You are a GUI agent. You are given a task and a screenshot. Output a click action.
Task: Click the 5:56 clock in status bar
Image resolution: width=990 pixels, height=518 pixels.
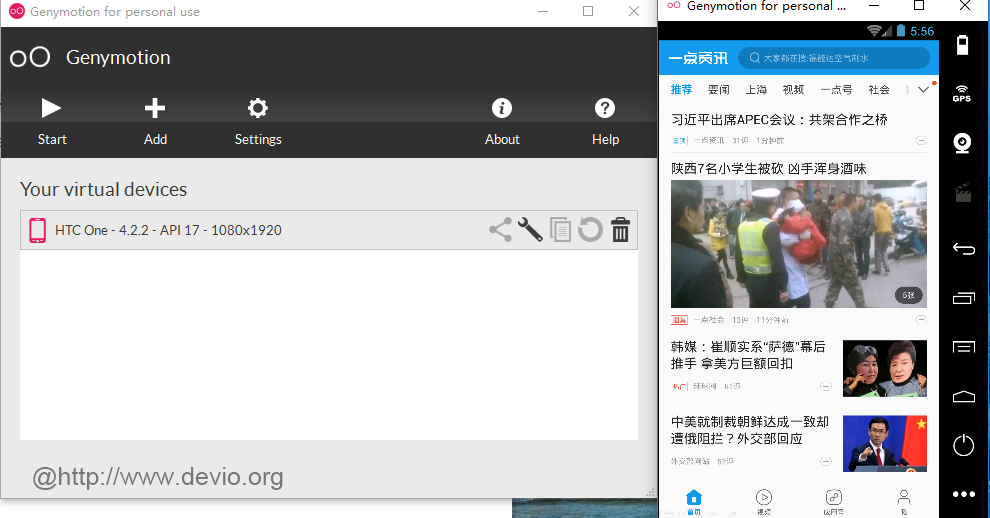[x=922, y=31]
